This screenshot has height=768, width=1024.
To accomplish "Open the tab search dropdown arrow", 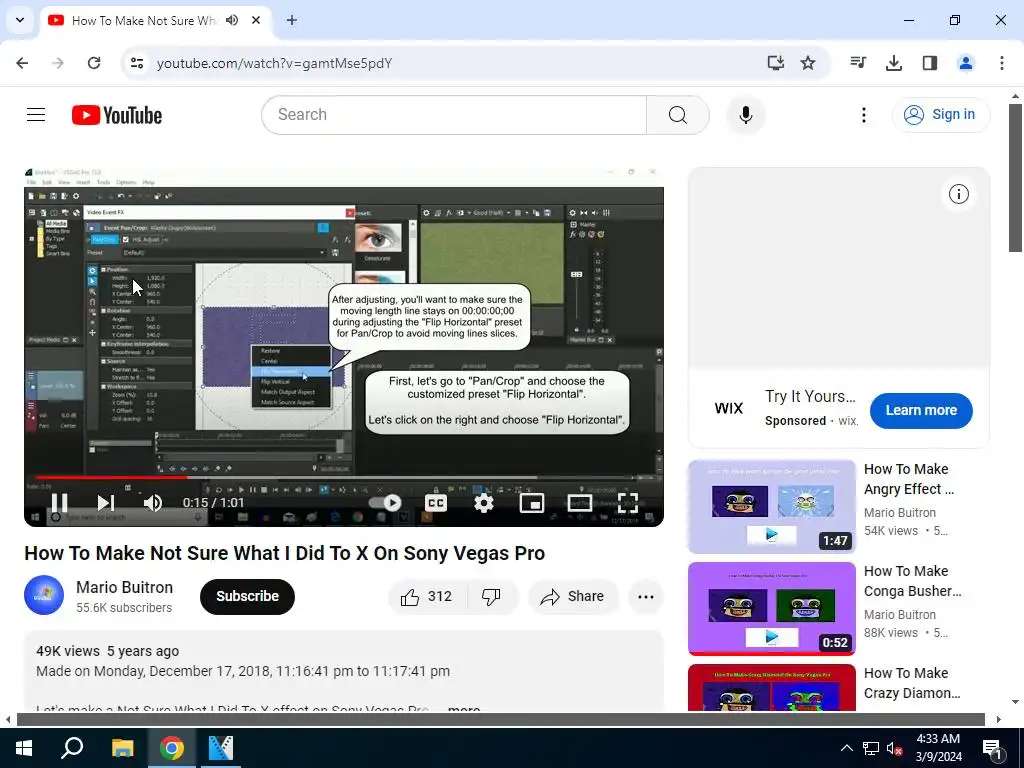I will click(x=20, y=20).
